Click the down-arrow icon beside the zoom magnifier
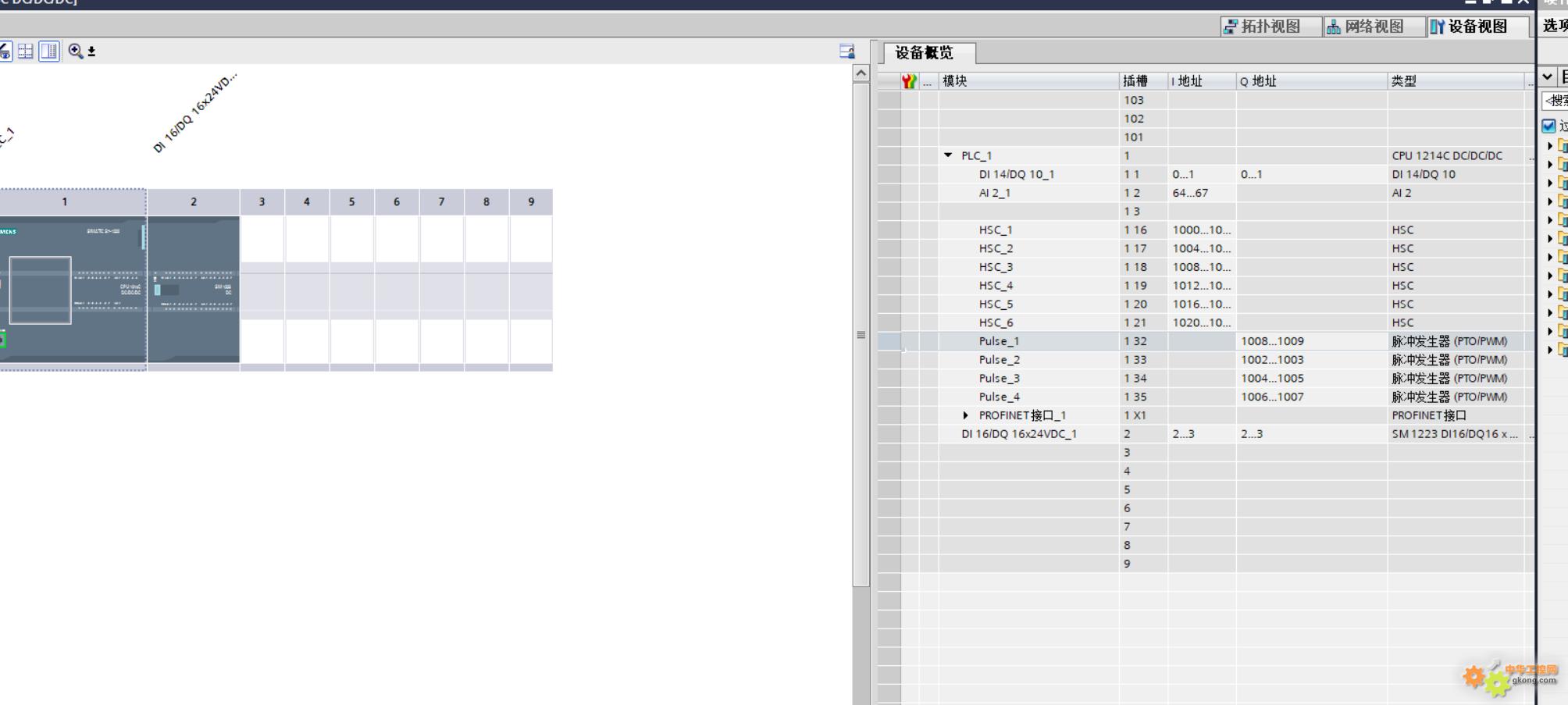This screenshot has width=1568, height=705. click(91, 52)
